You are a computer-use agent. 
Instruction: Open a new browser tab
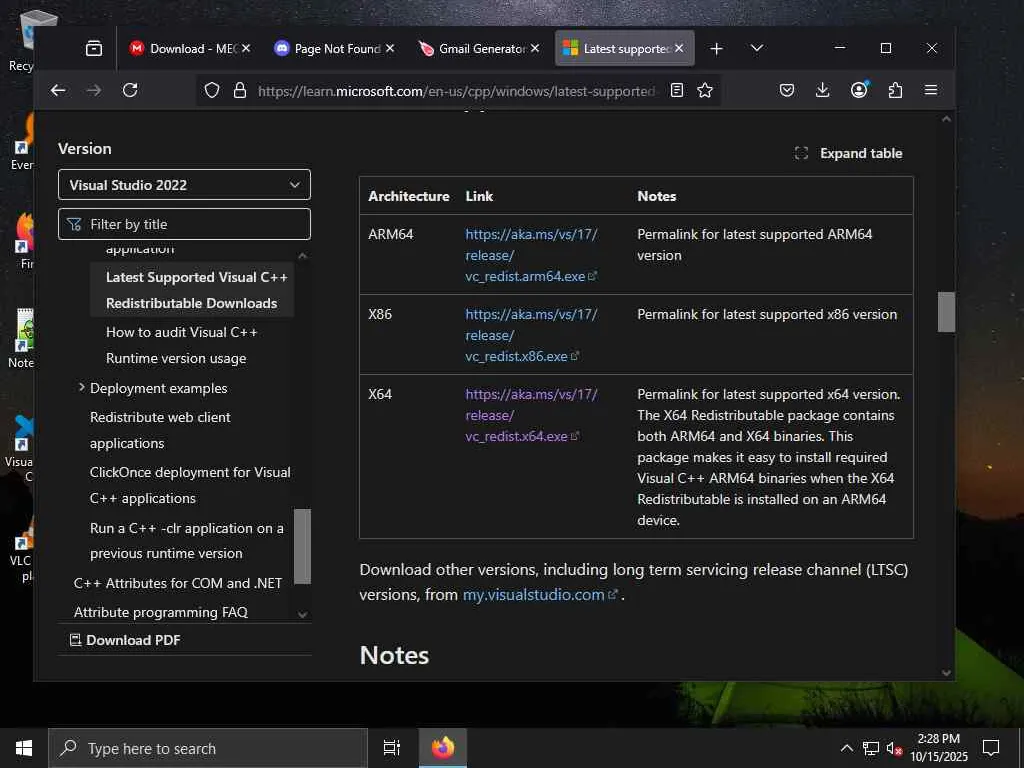coord(716,49)
